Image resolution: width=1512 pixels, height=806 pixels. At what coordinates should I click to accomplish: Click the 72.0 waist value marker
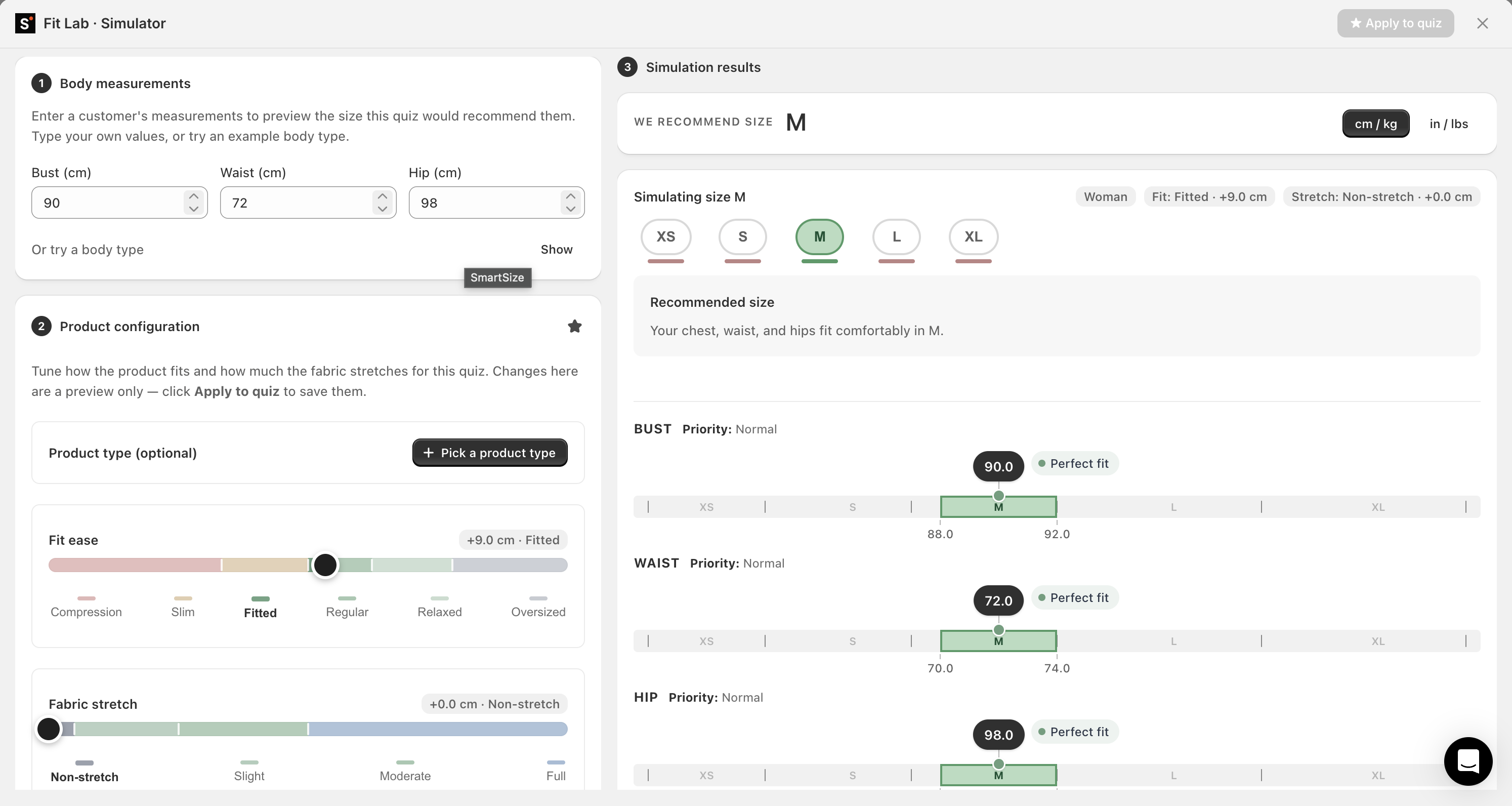click(998, 600)
